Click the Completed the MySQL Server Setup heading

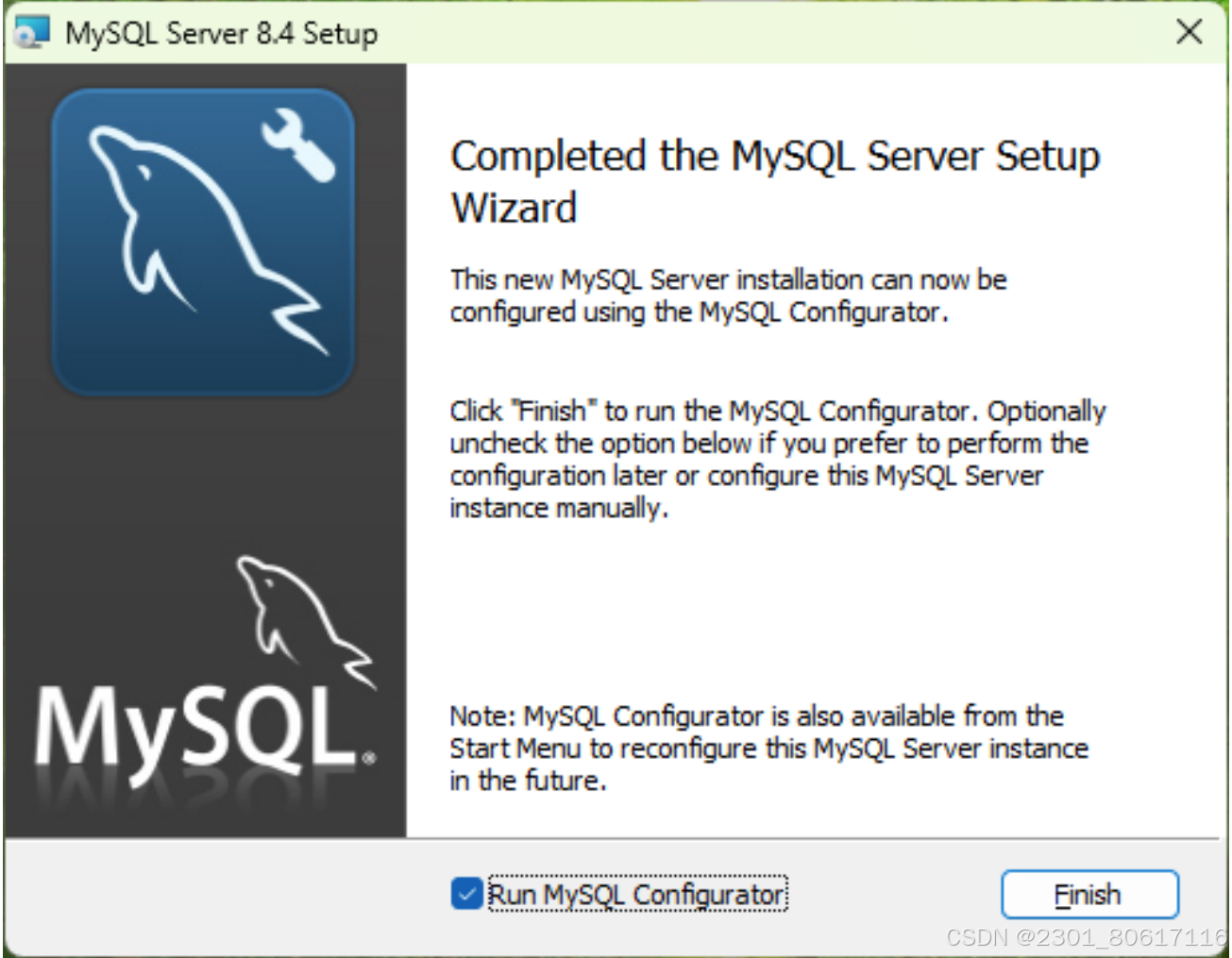pyautogui.click(x=774, y=181)
